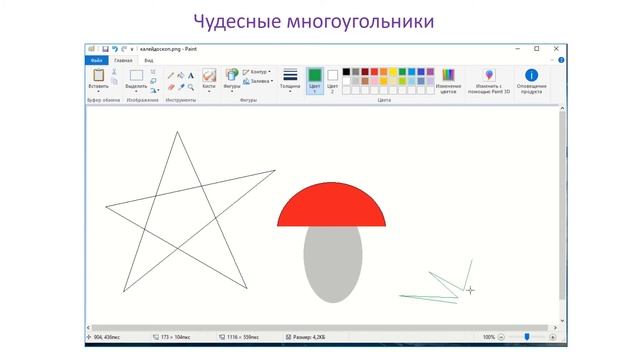The image size is (640, 360).
Task: Pick the red color swatch
Action: (374, 72)
